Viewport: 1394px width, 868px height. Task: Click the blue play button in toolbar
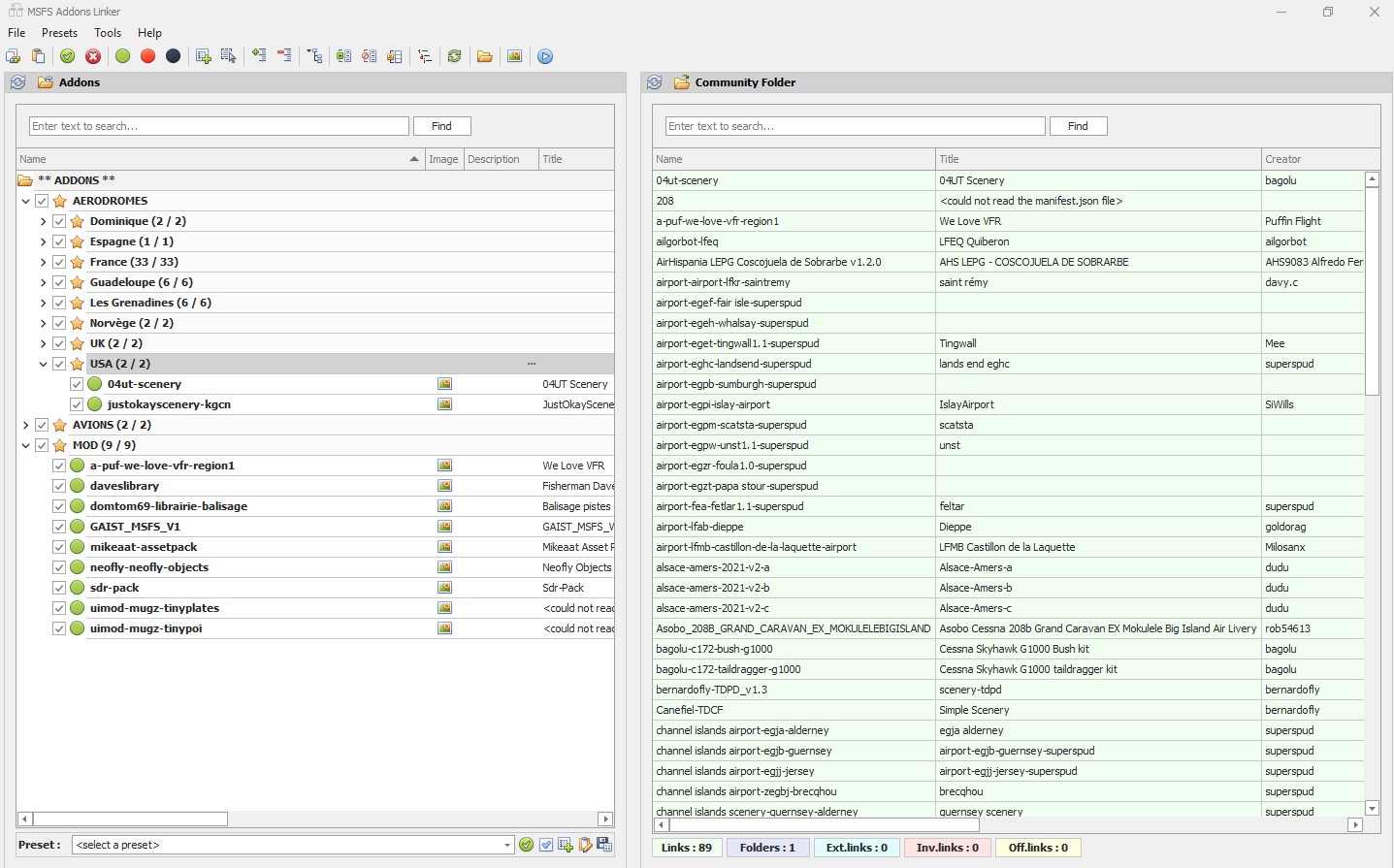(545, 56)
